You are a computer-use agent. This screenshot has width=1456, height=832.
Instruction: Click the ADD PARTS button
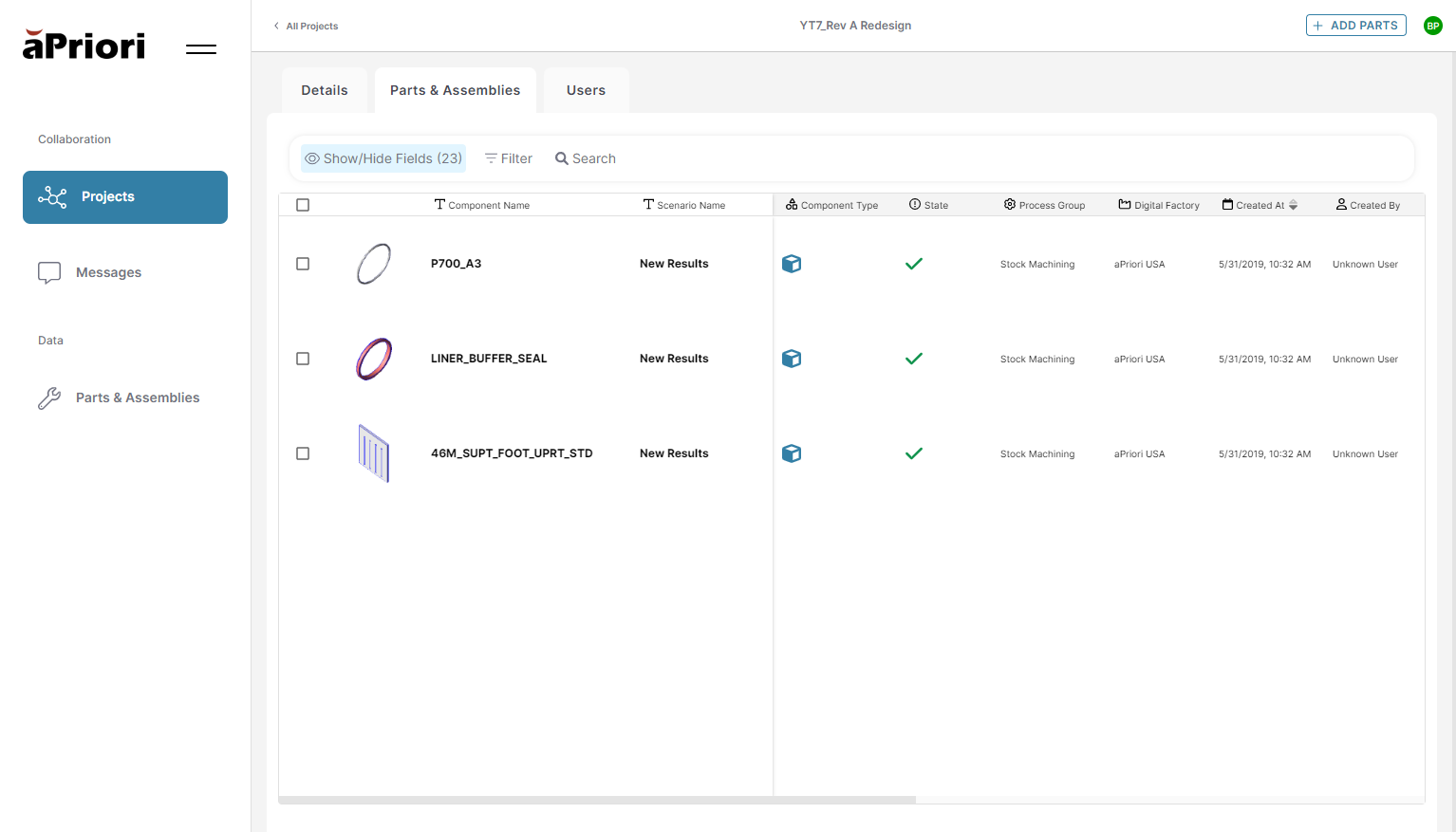pyautogui.click(x=1355, y=26)
